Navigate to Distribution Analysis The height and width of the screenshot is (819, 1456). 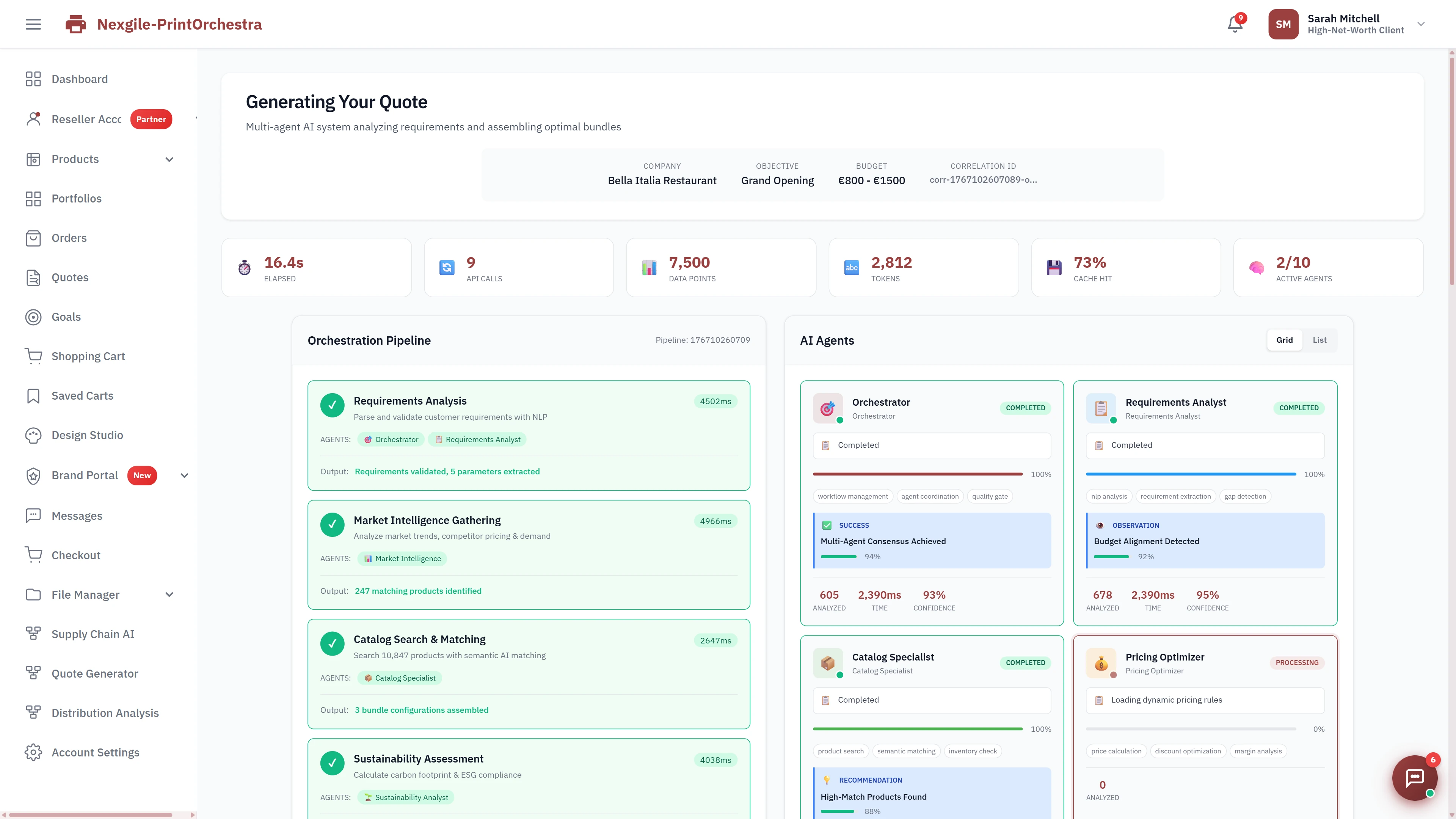pyautogui.click(x=105, y=713)
